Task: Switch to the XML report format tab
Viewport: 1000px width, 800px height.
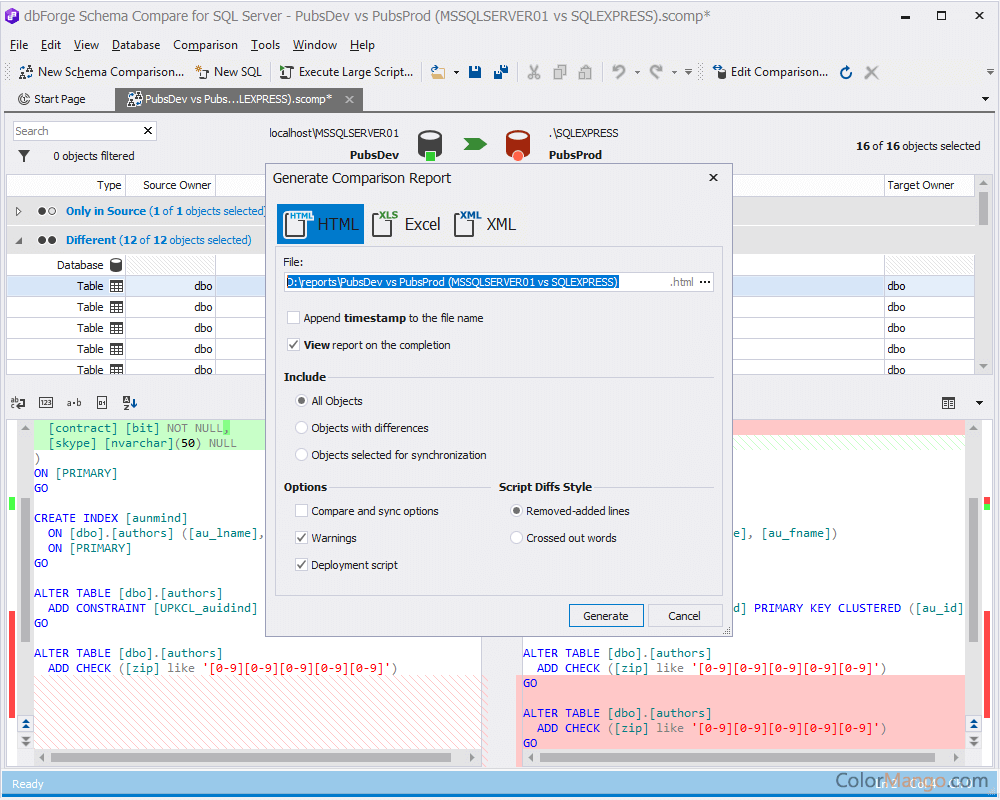Action: 484,224
